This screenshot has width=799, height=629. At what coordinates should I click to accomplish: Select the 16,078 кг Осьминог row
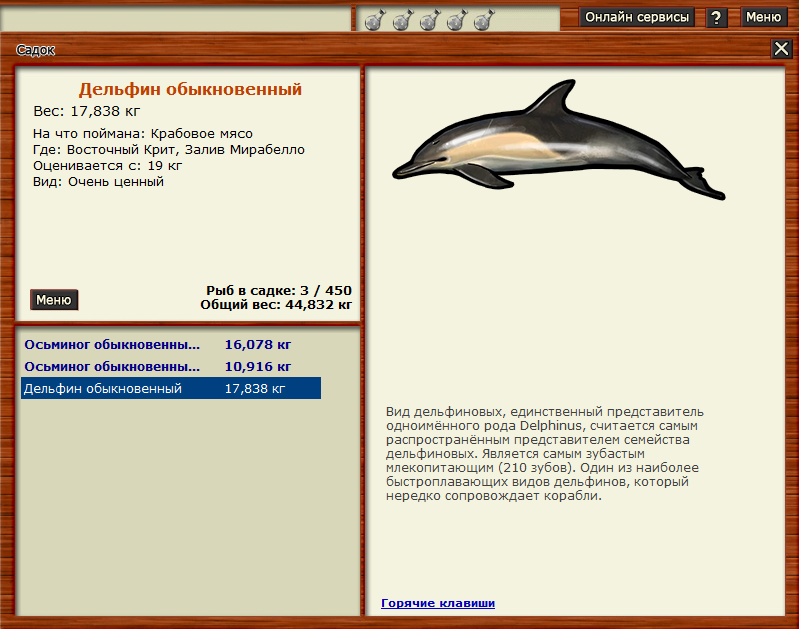click(171, 345)
